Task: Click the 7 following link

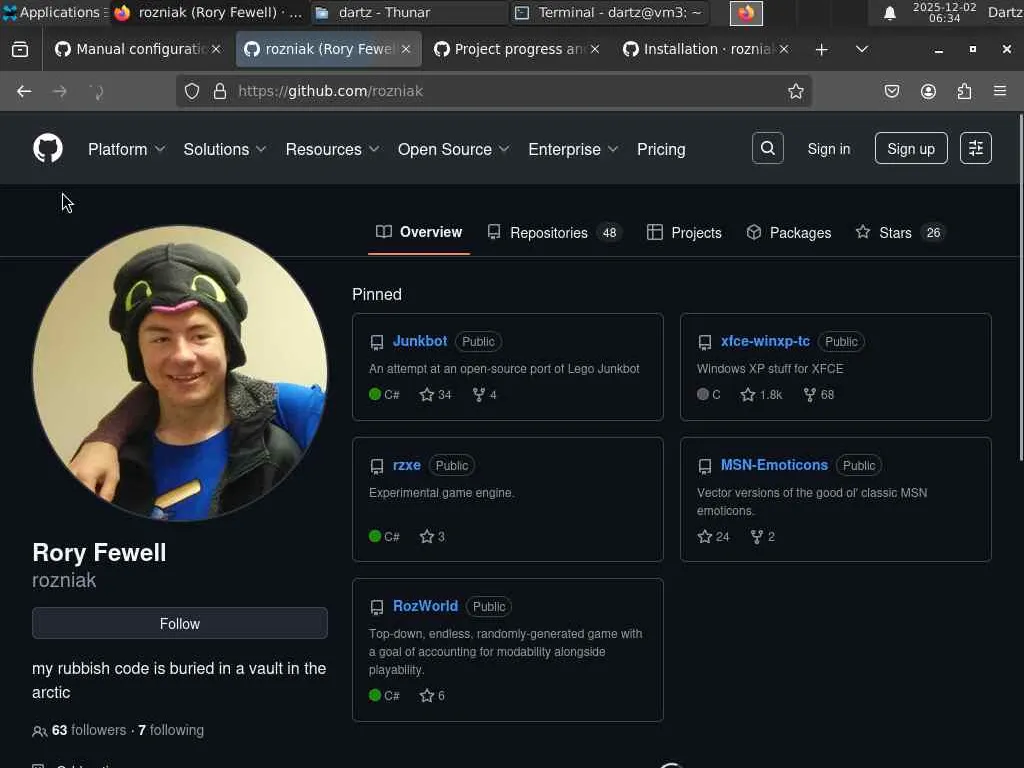Action: pyautogui.click(x=171, y=730)
